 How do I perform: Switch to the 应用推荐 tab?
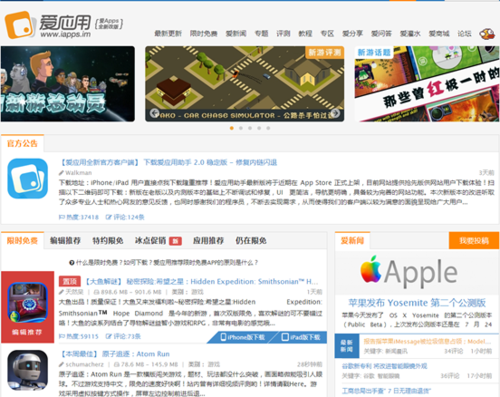[208, 241]
